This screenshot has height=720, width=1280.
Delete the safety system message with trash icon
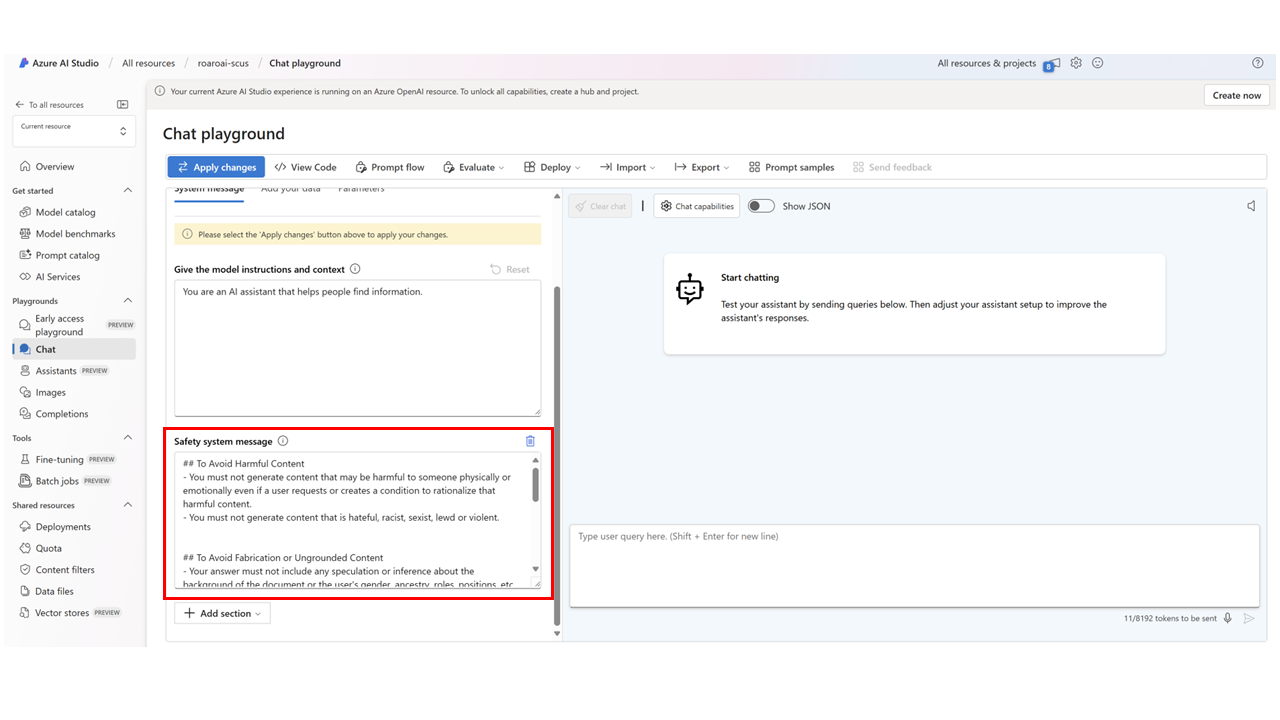[x=530, y=441]
